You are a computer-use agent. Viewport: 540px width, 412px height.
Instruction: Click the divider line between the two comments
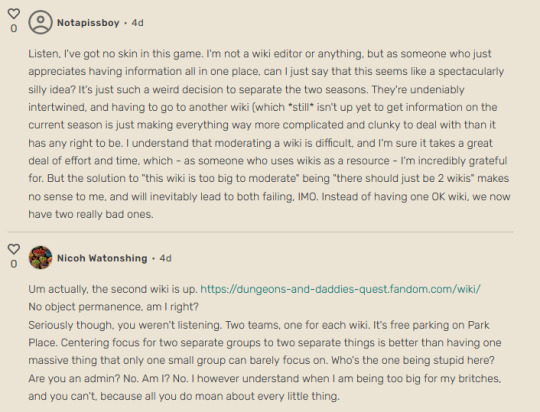point(261,232)
